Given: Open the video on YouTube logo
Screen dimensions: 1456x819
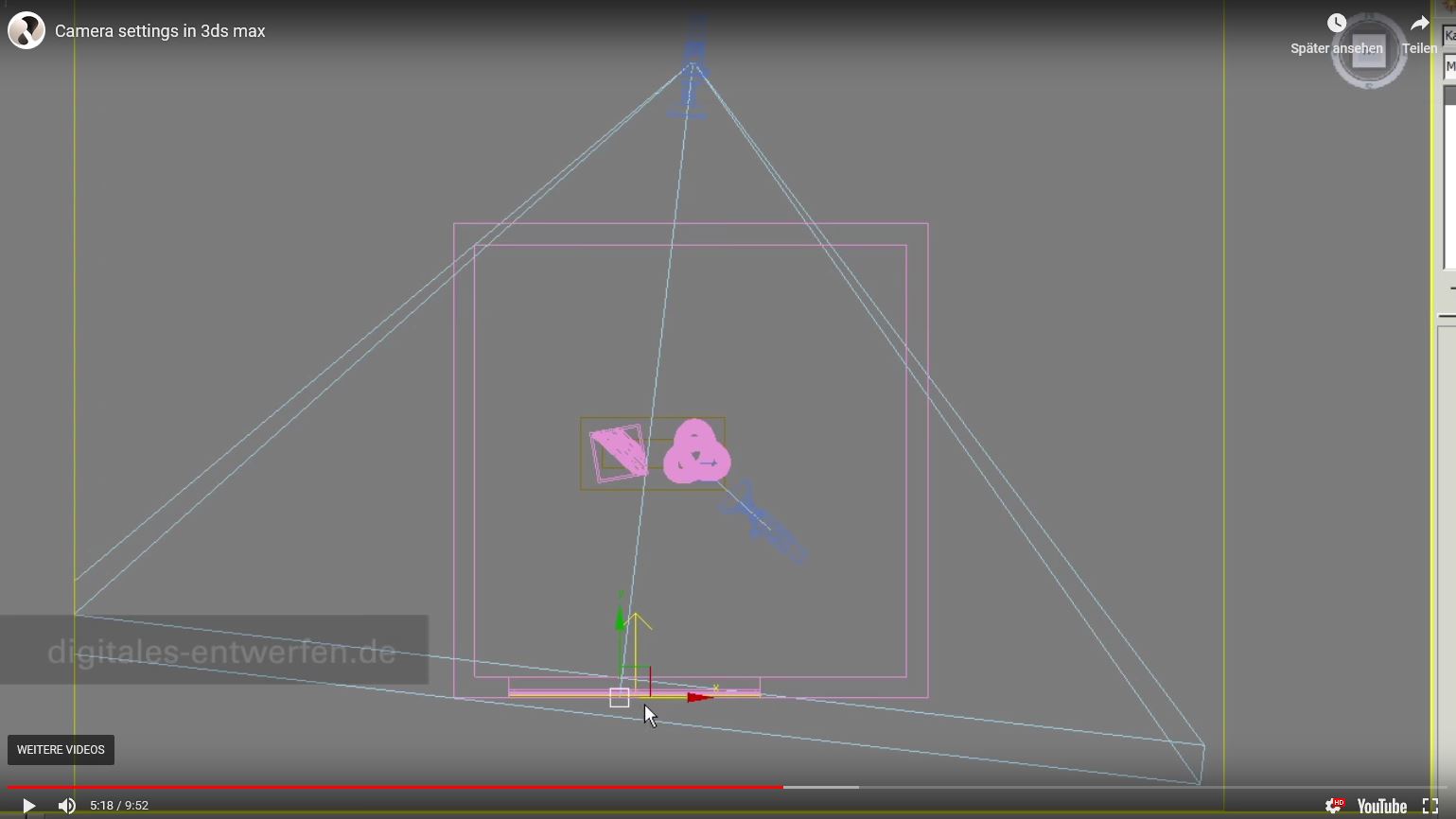Looking at the screenshot, I should [1382, 806].
